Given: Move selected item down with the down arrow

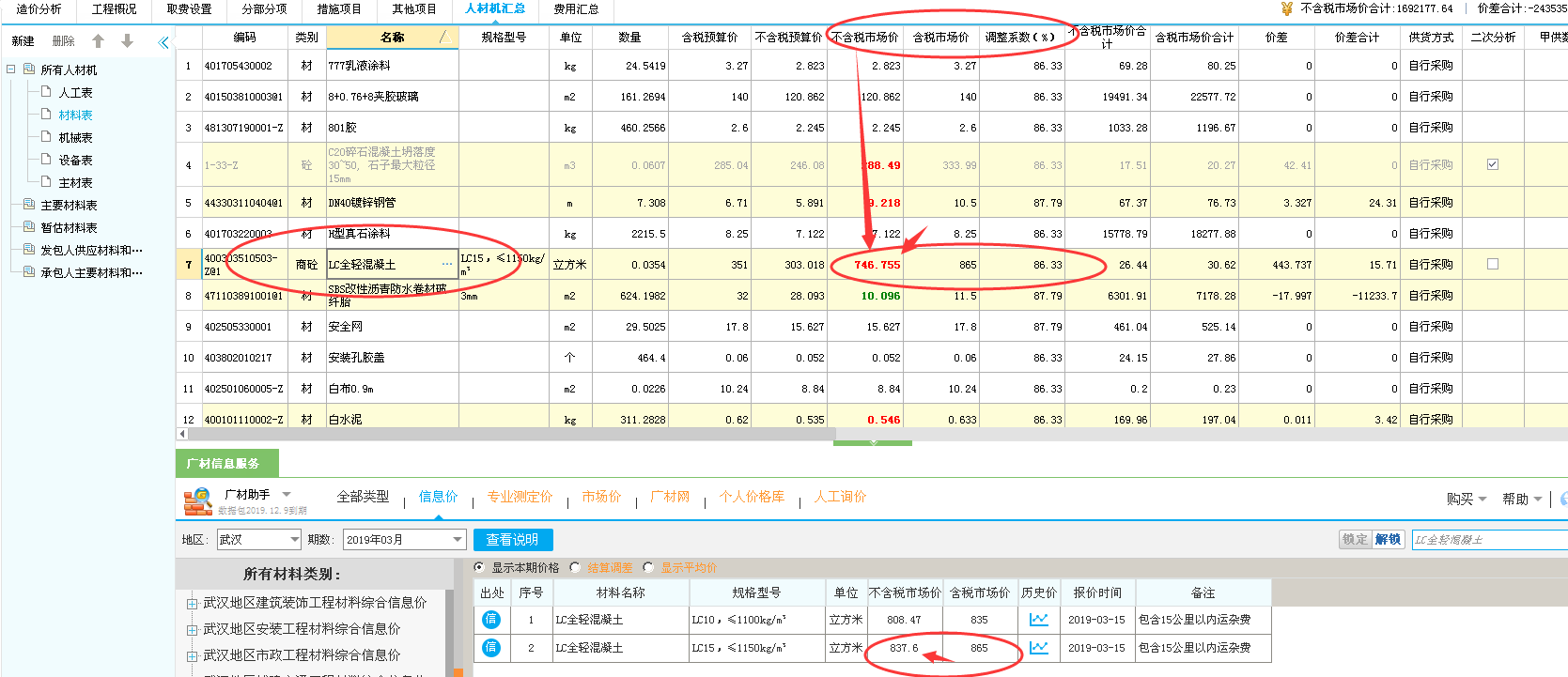Looking at the screenshot, I should (128, 41).
